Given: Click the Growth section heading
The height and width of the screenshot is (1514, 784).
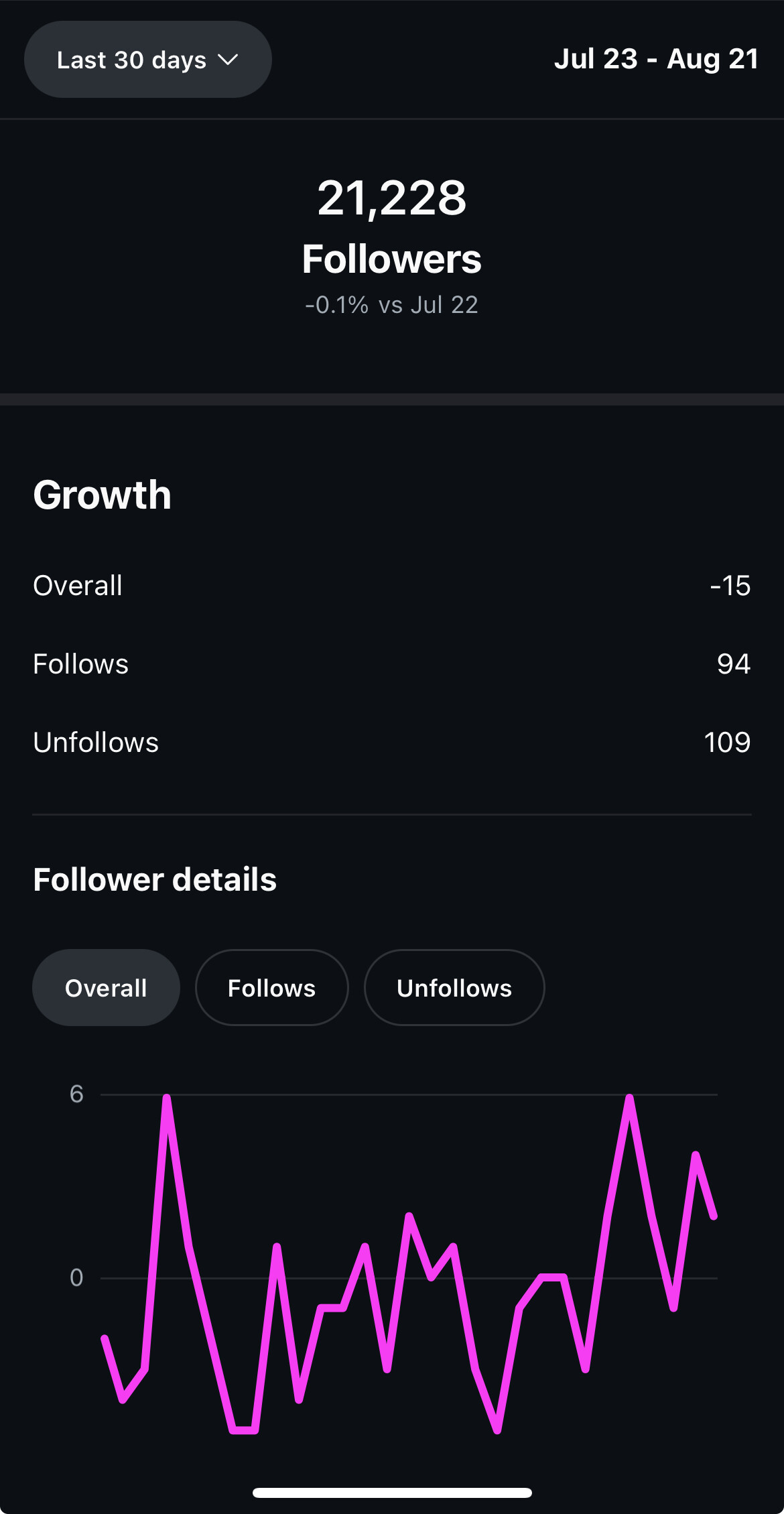Looking at the screenshot, I should pos(103,495).
